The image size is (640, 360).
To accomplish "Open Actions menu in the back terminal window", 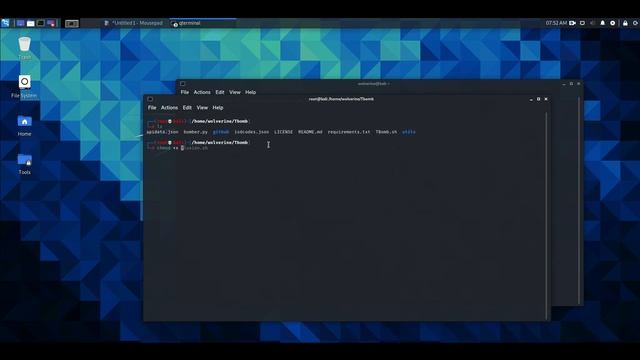I will pyautogui.click(x=202, y=92).
